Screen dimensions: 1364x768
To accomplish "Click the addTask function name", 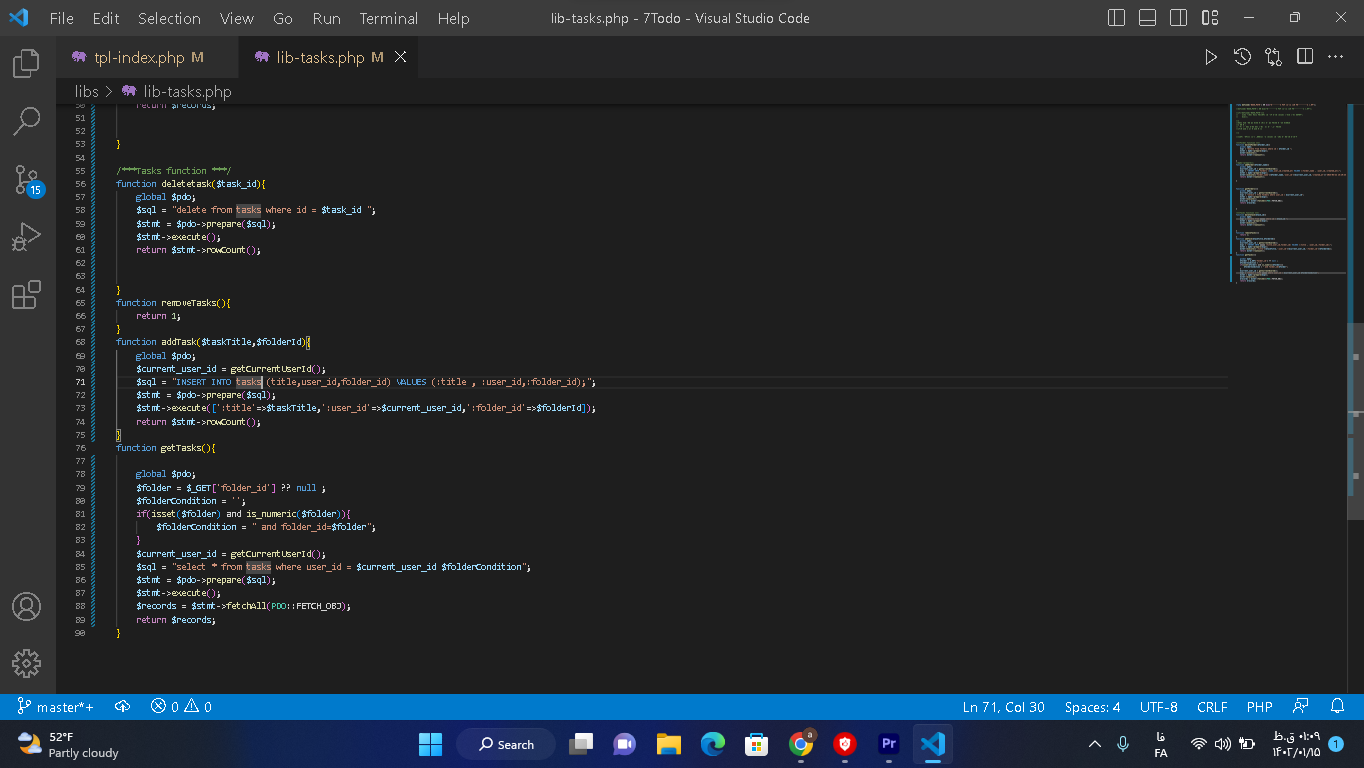I will (x=179, y=342).
